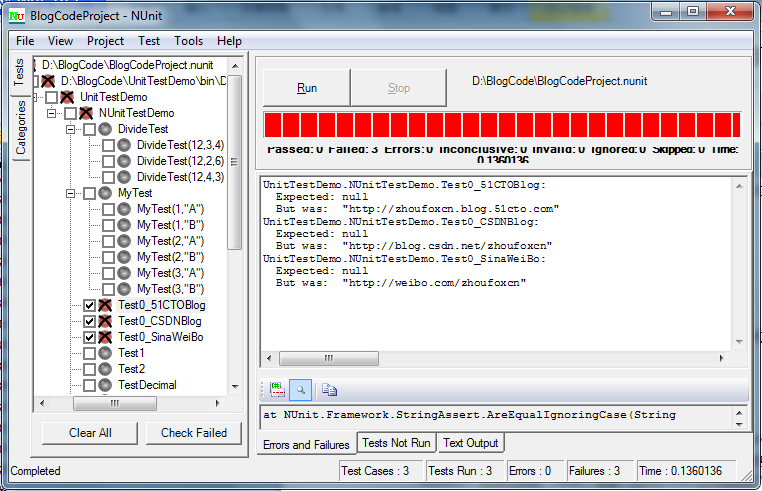This screenshot has width=762, height=491.
Task: Open the Tools menu
Action: tap(189, 41)
